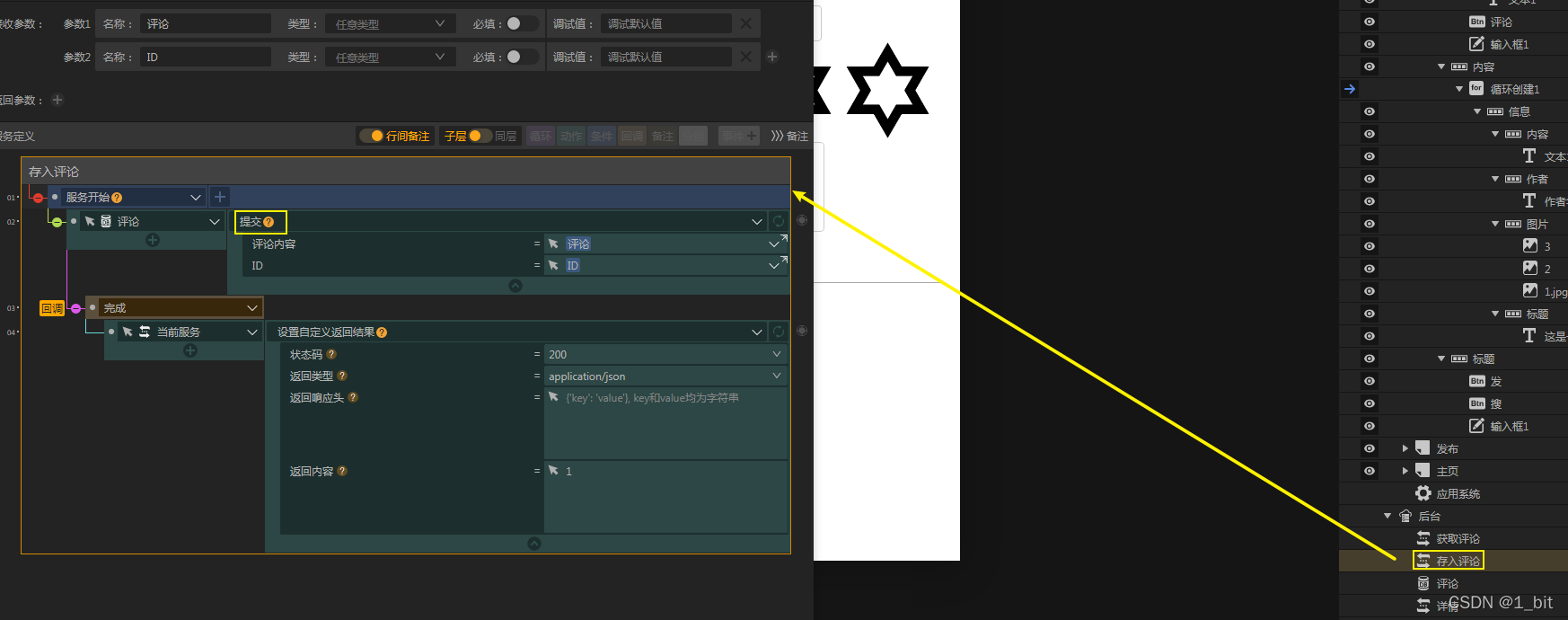Click the 循环创建1 for-loop icon

coord(1476,88)
